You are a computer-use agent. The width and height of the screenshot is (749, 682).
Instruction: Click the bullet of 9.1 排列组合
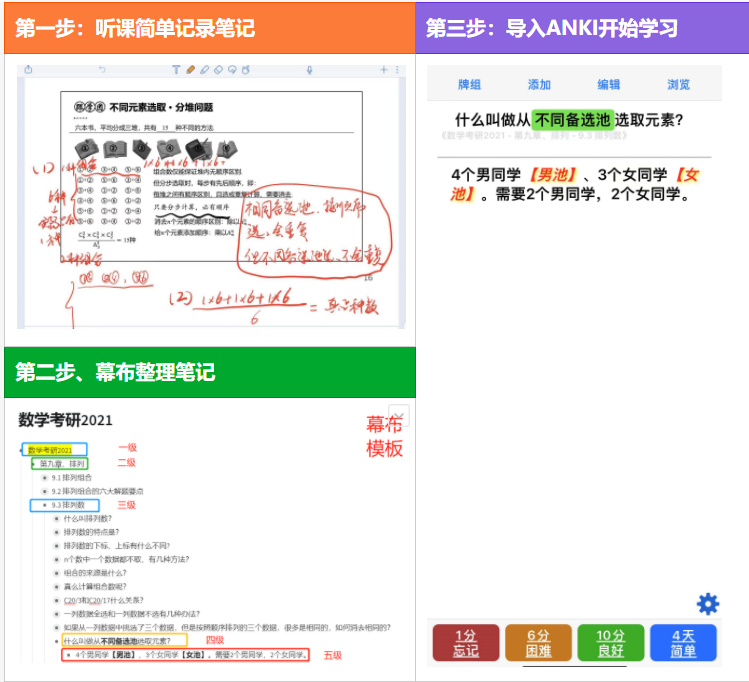coord(45,478)
